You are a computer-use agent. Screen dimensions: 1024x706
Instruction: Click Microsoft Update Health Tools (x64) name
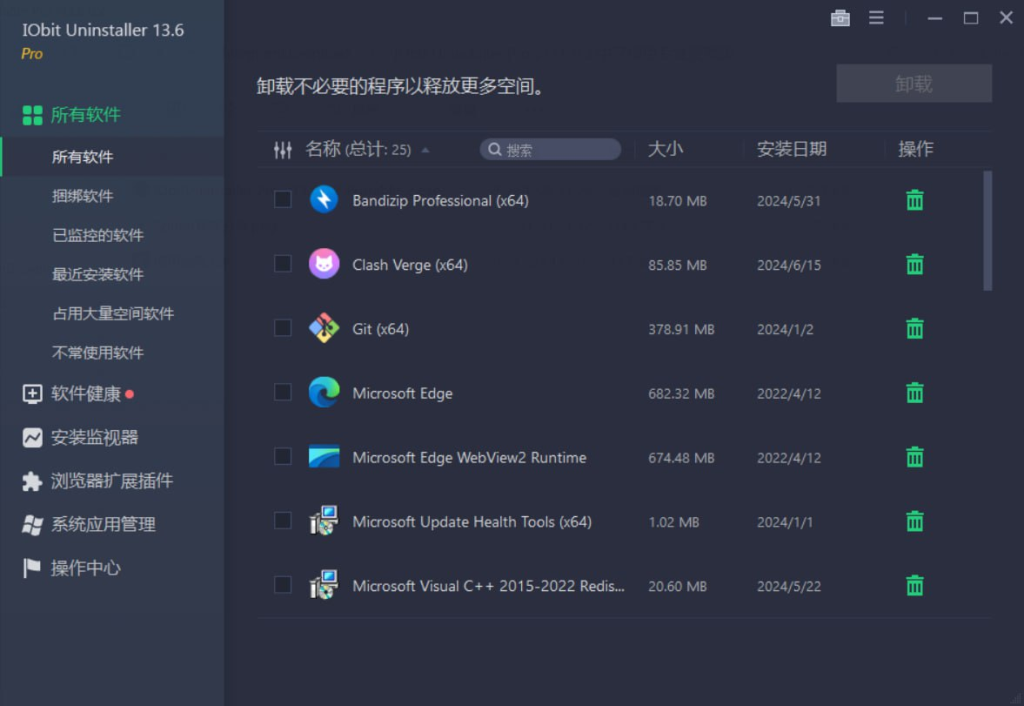pos(472,522)
